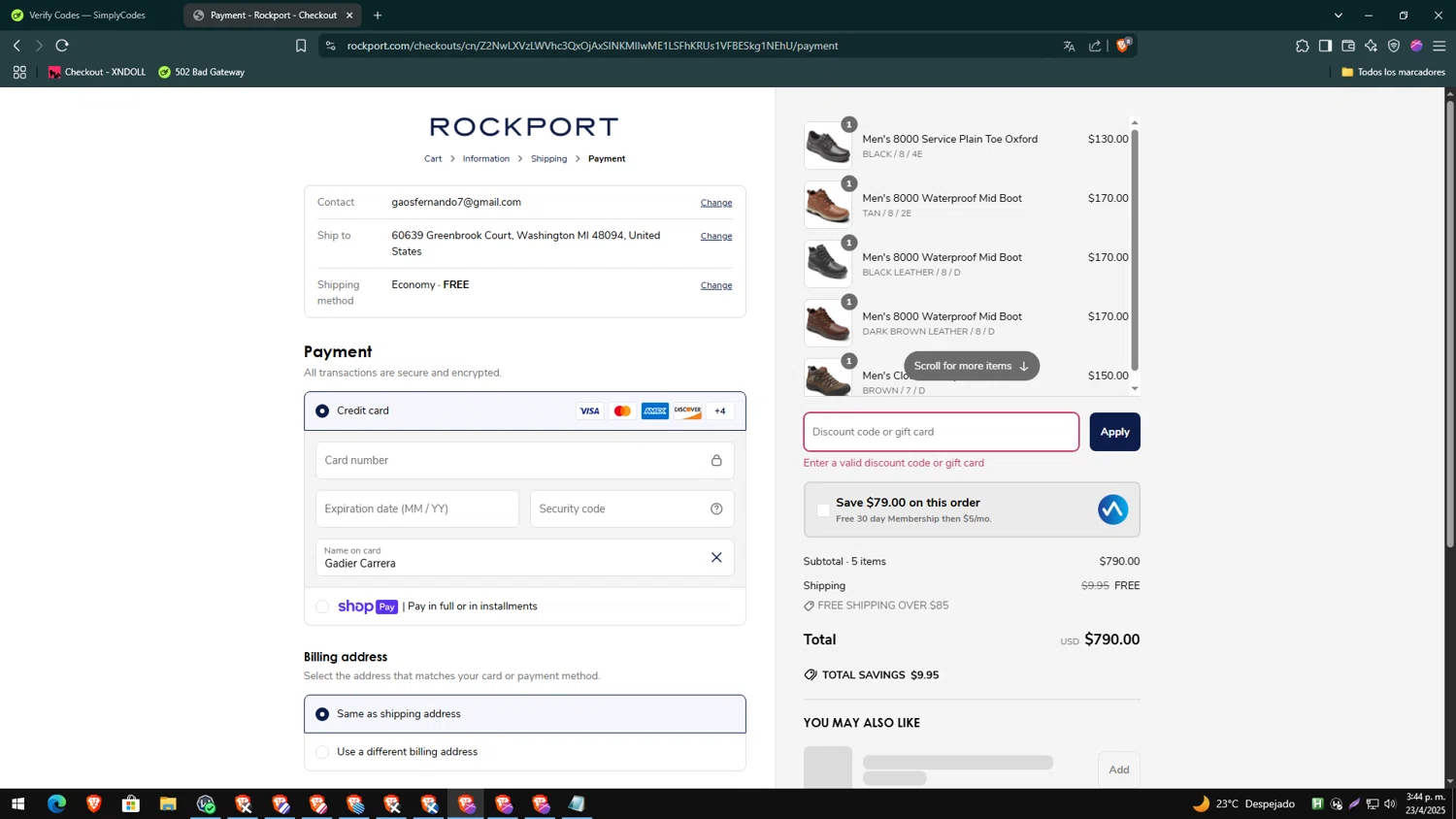
Task: Click the order list scroll-down arrow
Action: coord(1135,389)
